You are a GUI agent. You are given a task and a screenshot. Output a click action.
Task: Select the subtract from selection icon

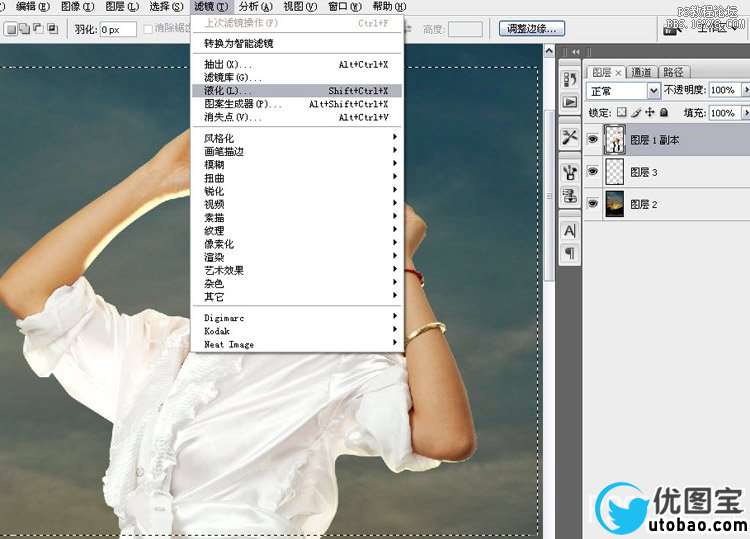38,29
